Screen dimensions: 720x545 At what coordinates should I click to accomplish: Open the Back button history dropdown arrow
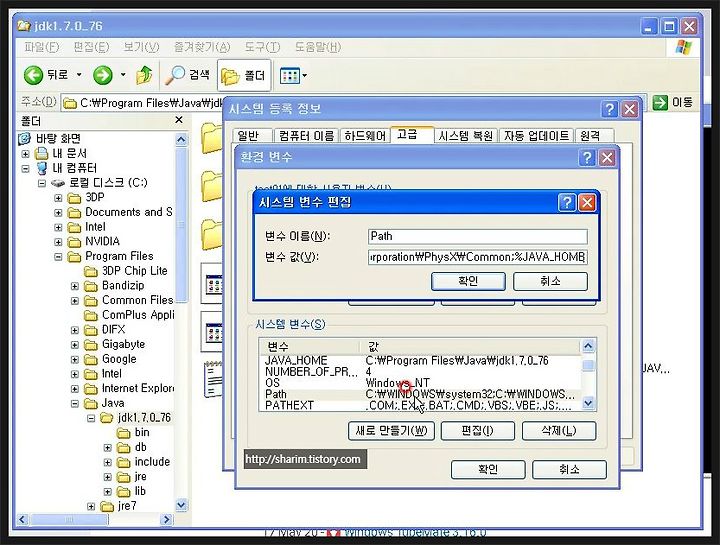click(x=79, y=74)
